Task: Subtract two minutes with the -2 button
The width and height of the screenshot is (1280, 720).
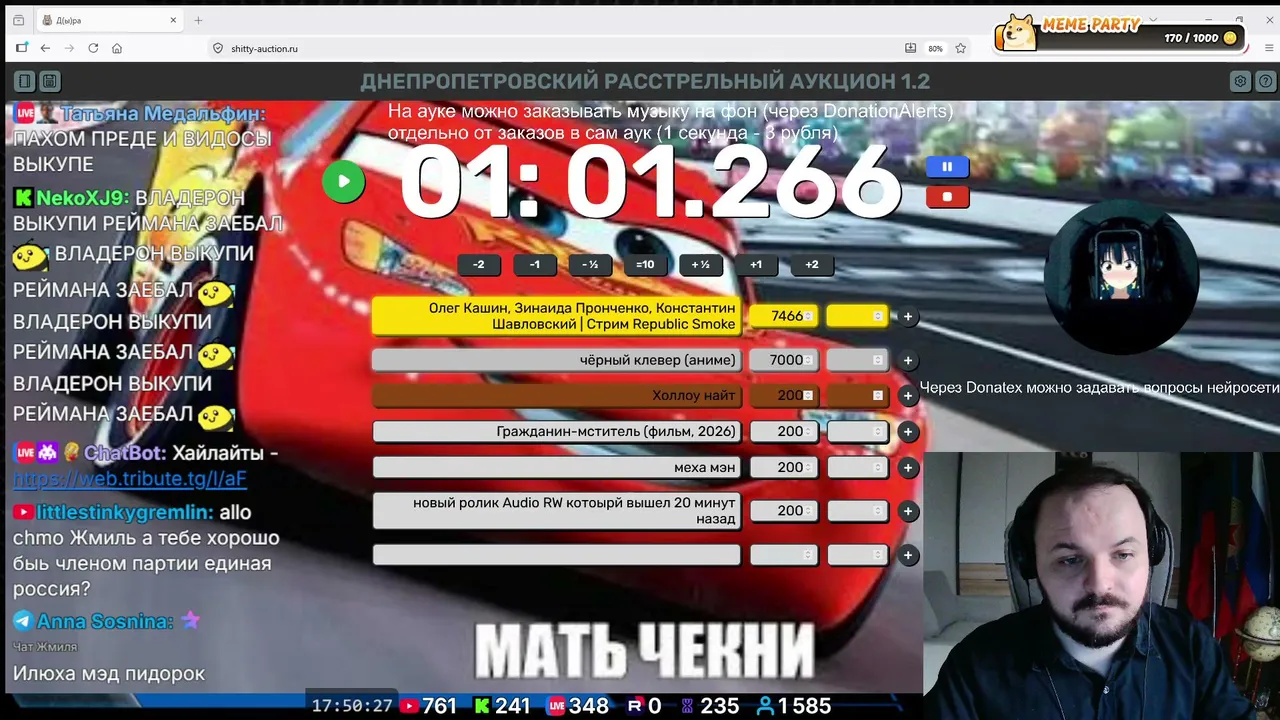Action: pos(478,265)
